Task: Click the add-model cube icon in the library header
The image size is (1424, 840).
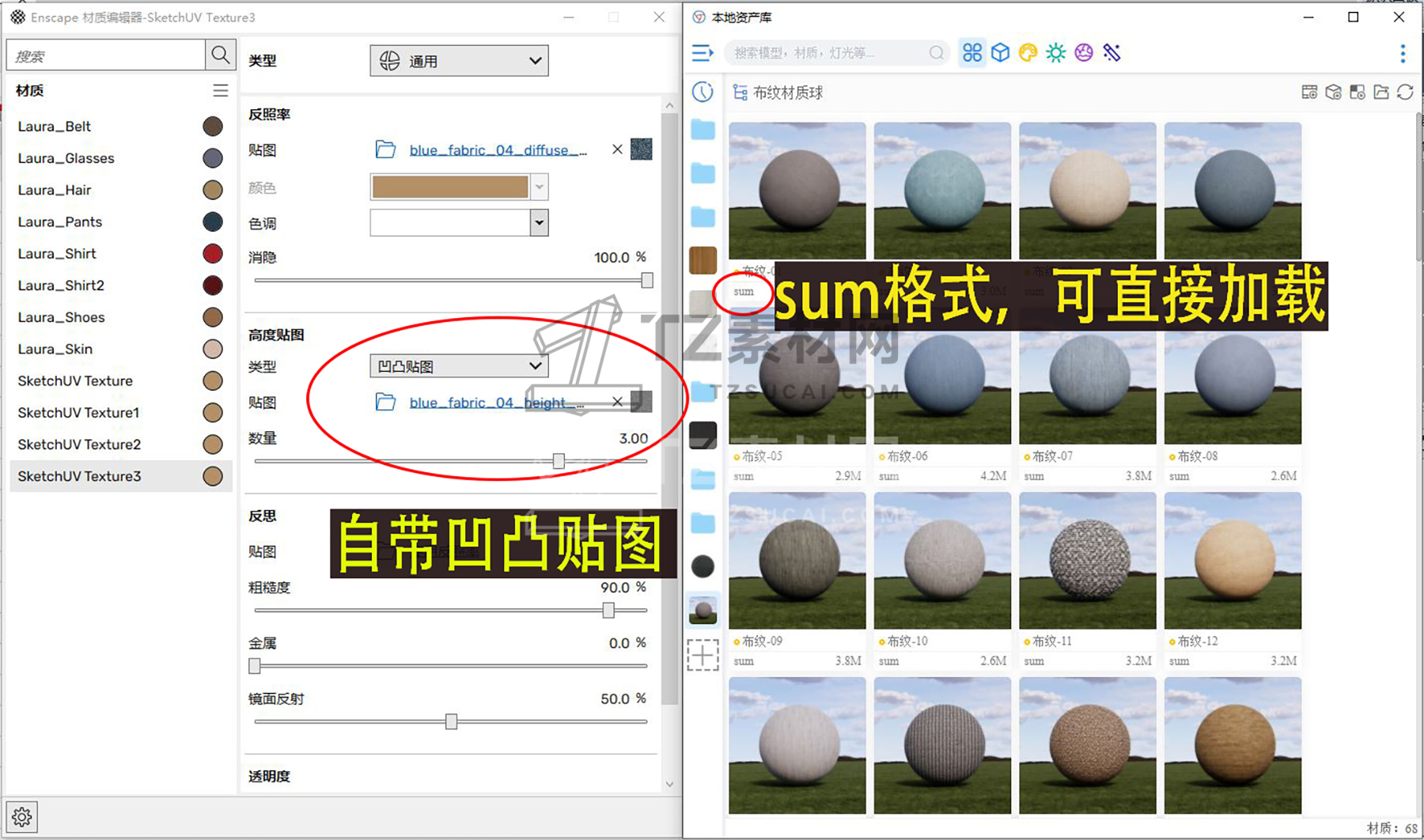Action: click(x=1333, y=93)
